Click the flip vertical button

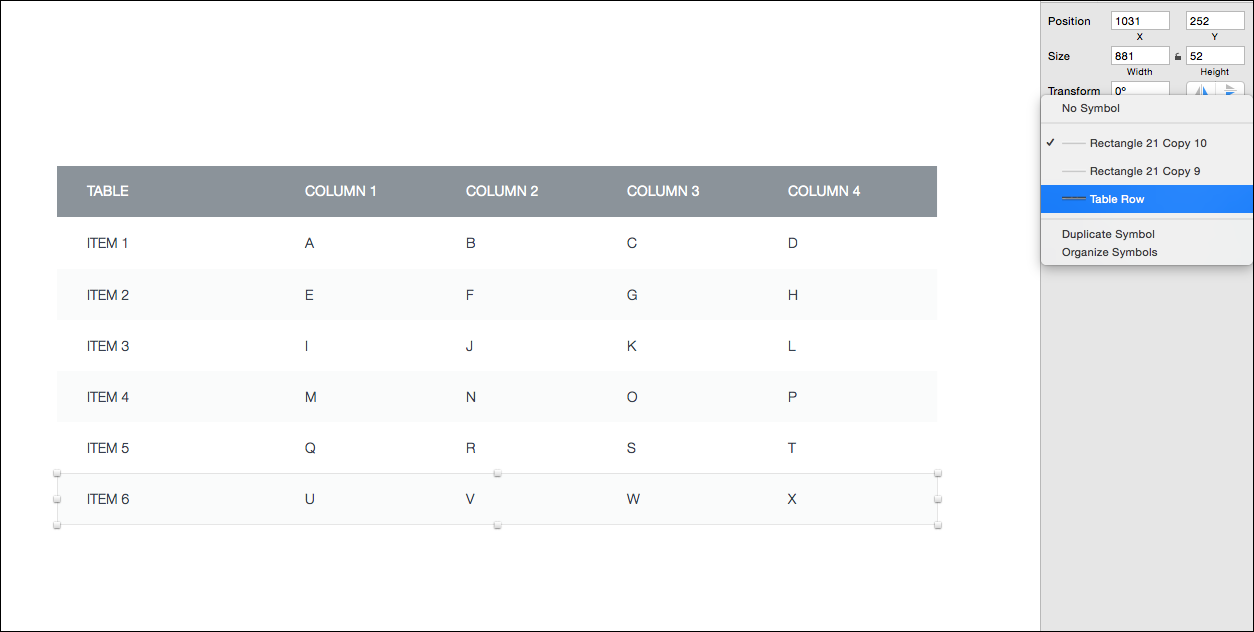(x=1231, y=89)
